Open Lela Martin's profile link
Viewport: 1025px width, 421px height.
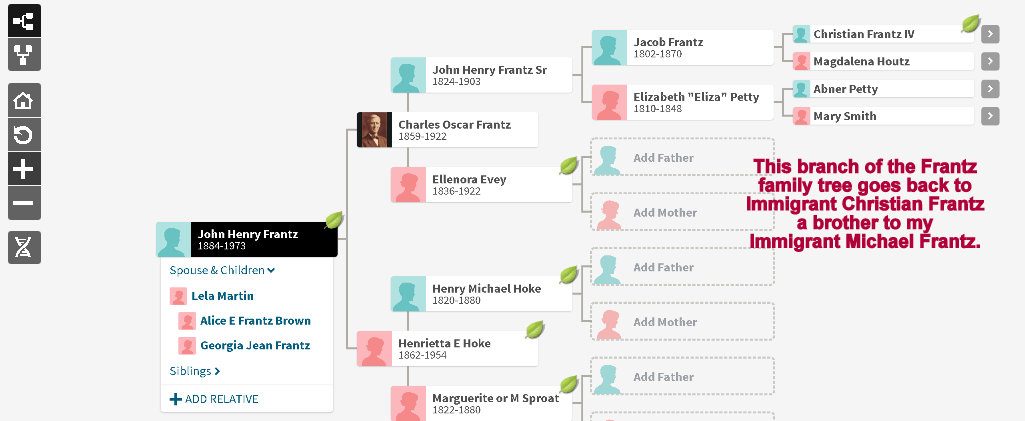point(222,296)
